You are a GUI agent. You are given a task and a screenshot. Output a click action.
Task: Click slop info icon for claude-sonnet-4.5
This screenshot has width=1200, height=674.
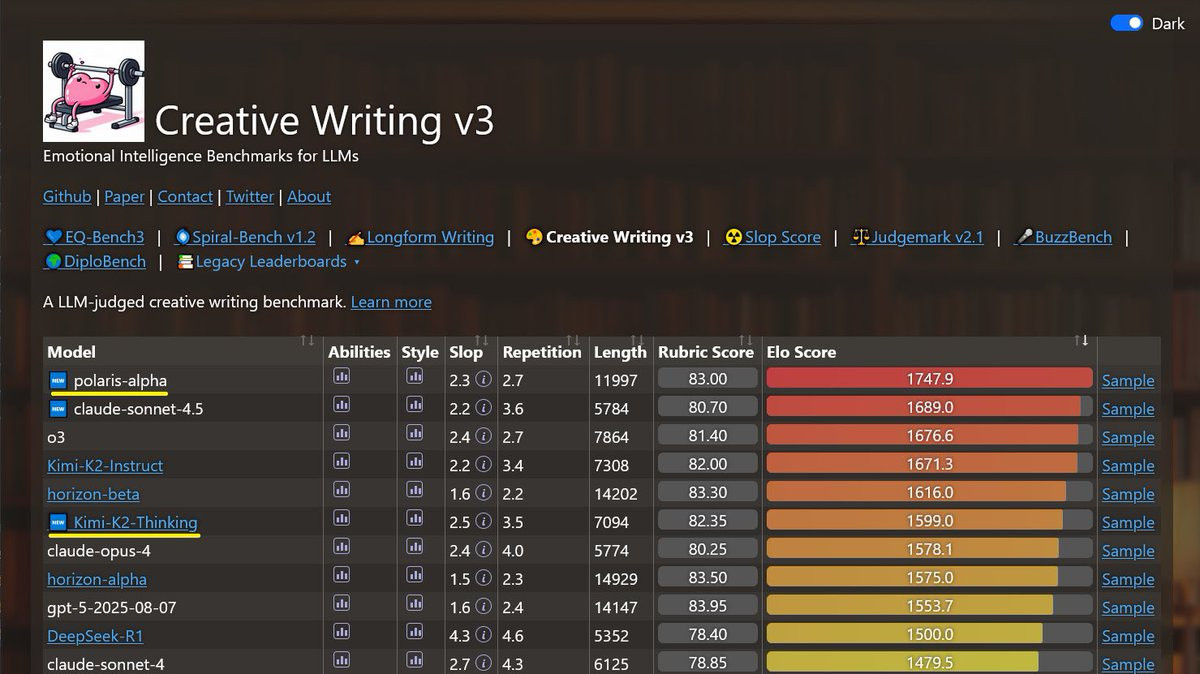(483, 408)
